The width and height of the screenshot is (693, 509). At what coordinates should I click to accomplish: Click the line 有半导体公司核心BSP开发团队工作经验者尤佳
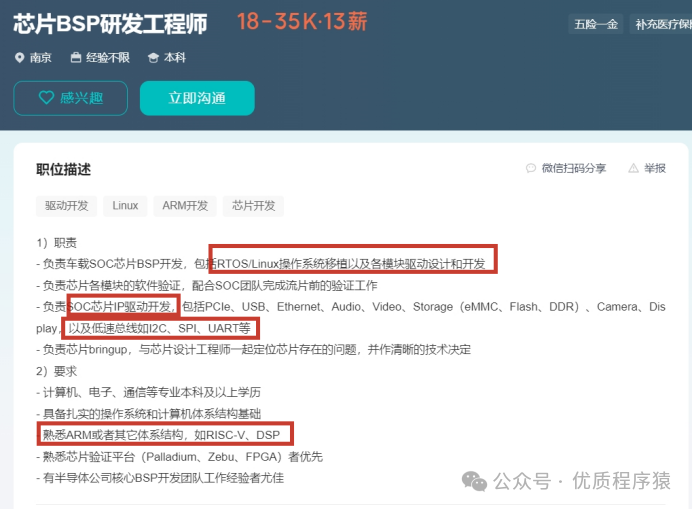click(x=160, y=478)
